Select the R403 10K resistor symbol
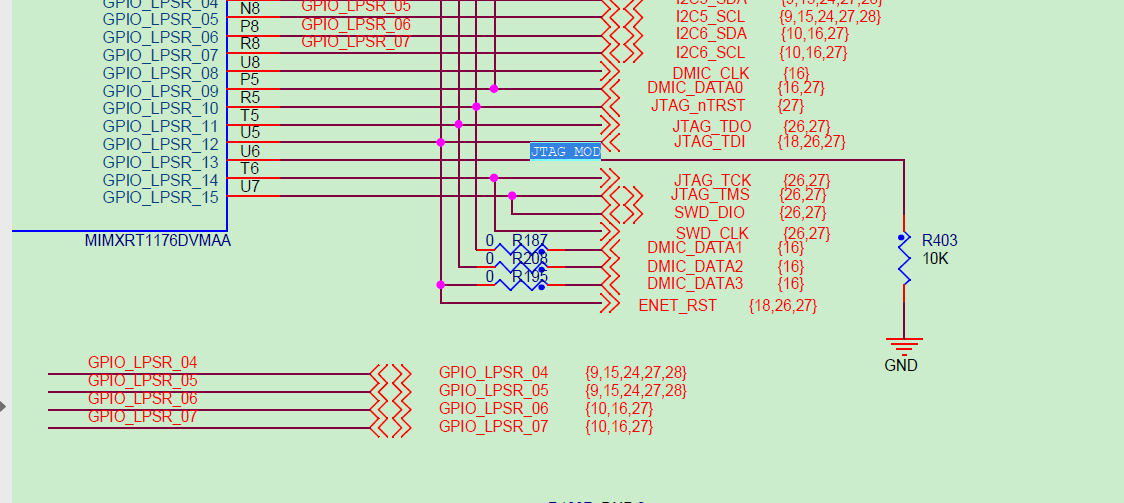 click(x=904, y=259)
